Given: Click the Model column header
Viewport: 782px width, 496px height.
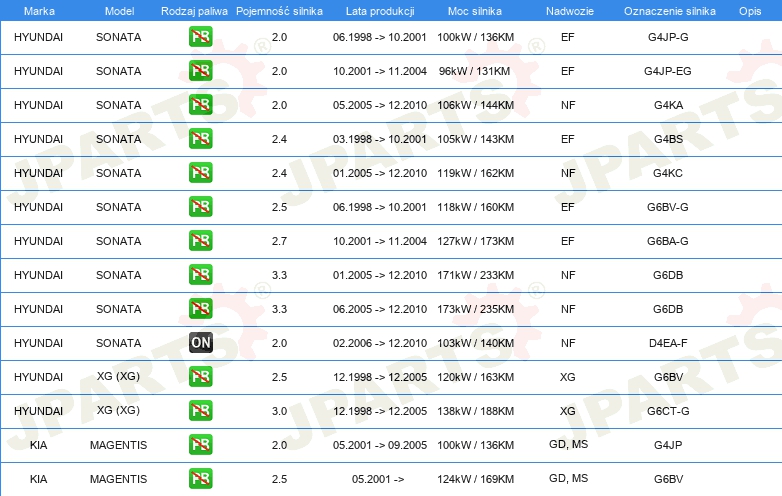Looking at the screenshot, I should pyautogui.click(x=119, y=11).
